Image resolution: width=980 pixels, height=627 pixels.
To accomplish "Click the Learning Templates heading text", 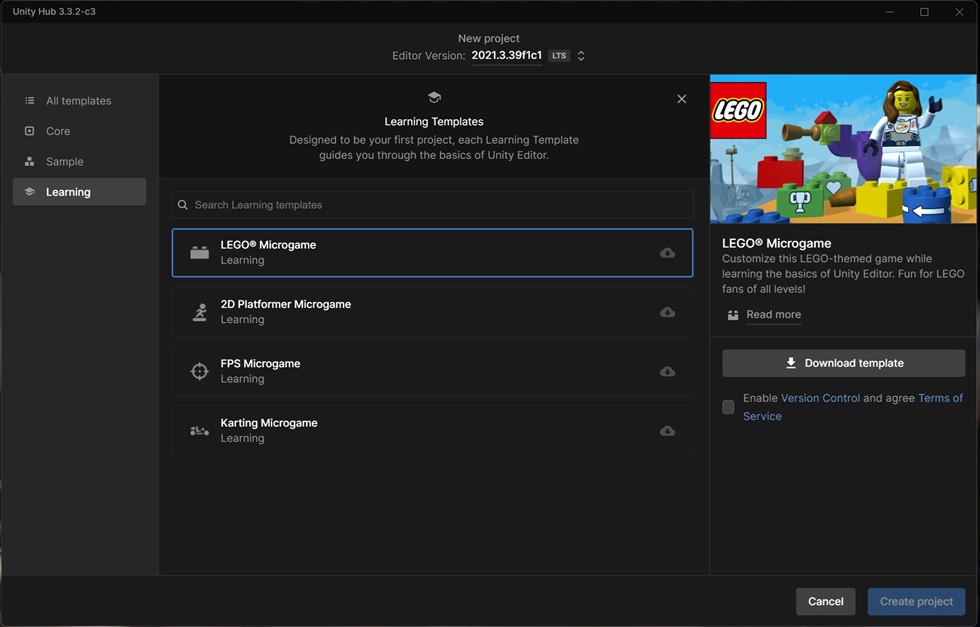I will (x=434, y=121).
